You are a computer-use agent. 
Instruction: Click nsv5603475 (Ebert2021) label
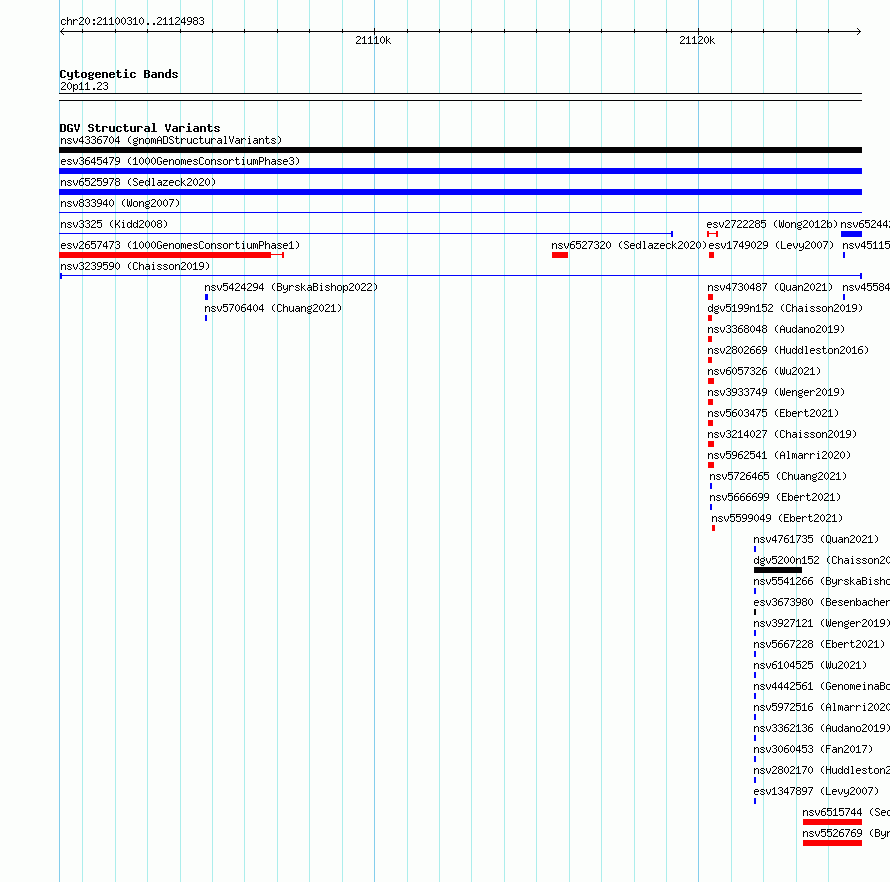coord(773,413)
